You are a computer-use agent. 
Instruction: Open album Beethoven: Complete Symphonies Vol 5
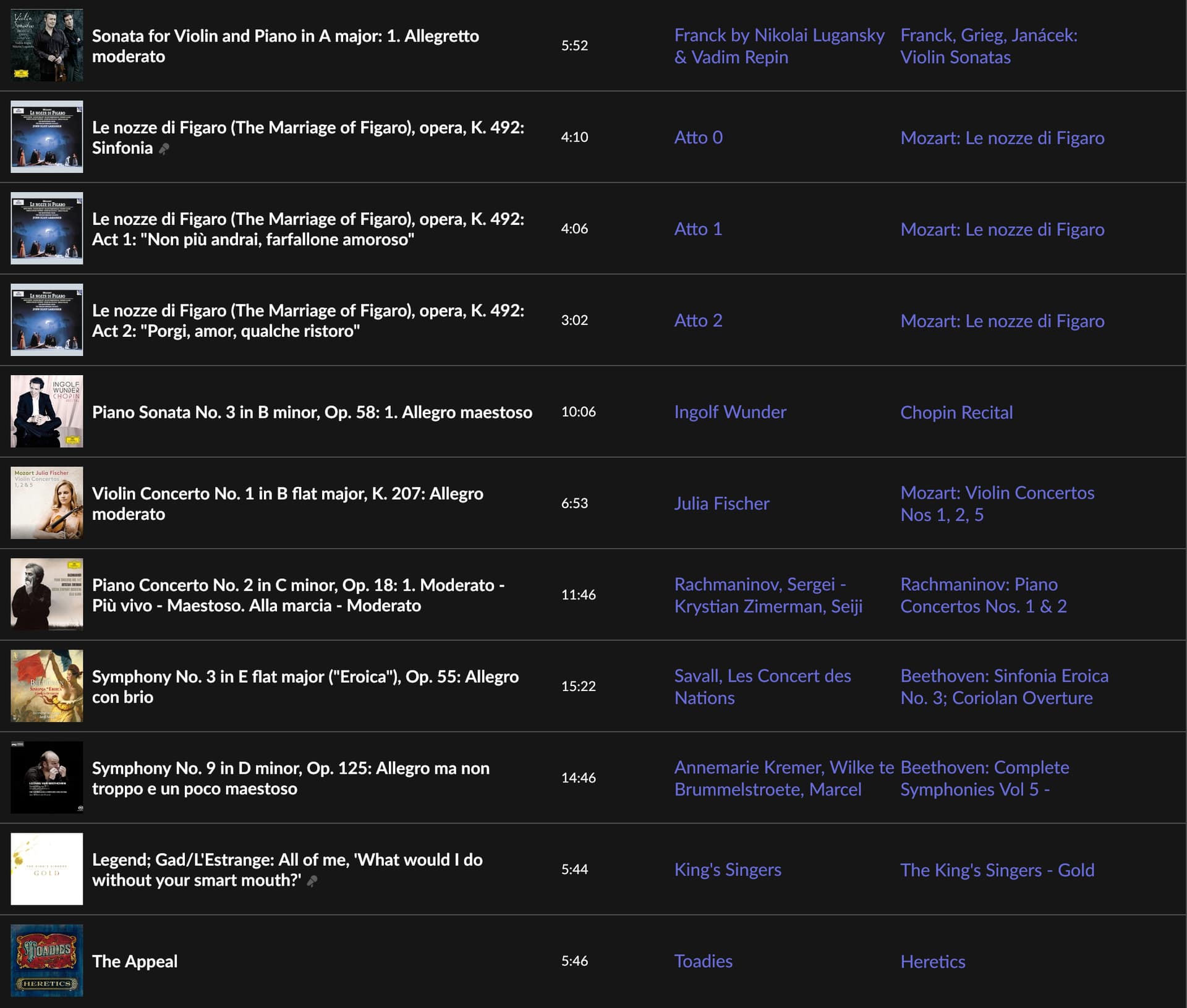pyautogui.click(x=985, y=777)
